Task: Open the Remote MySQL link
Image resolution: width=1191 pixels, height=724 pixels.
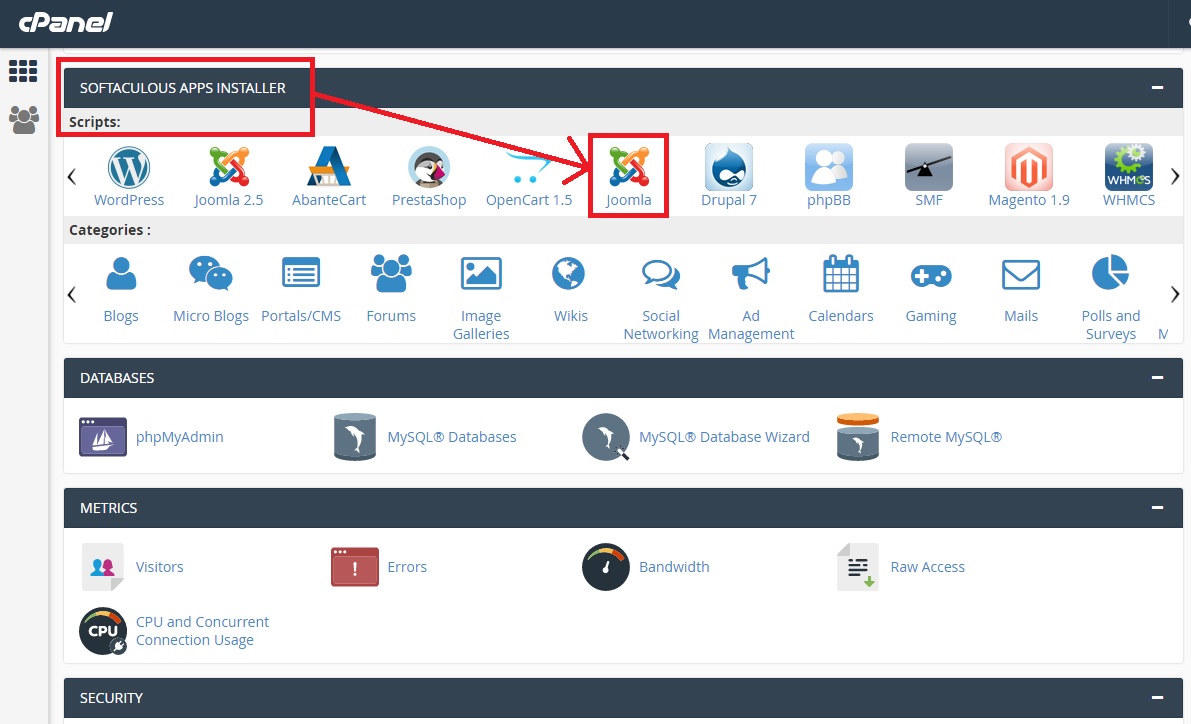Action: (946, 437)
